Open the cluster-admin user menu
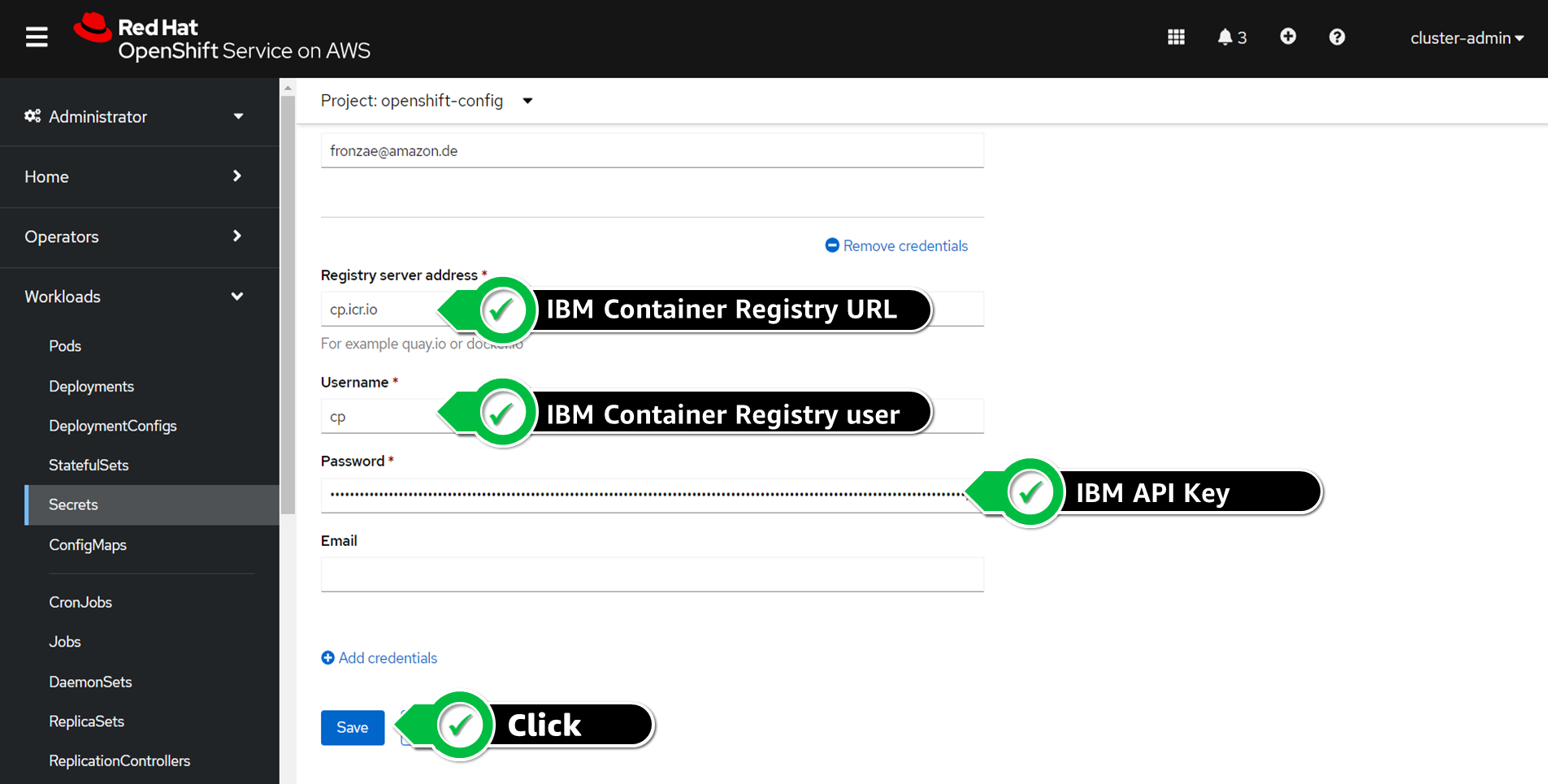Image resolution: width=1548 pixels, height=784 pixels. (x=1467, y=37)
